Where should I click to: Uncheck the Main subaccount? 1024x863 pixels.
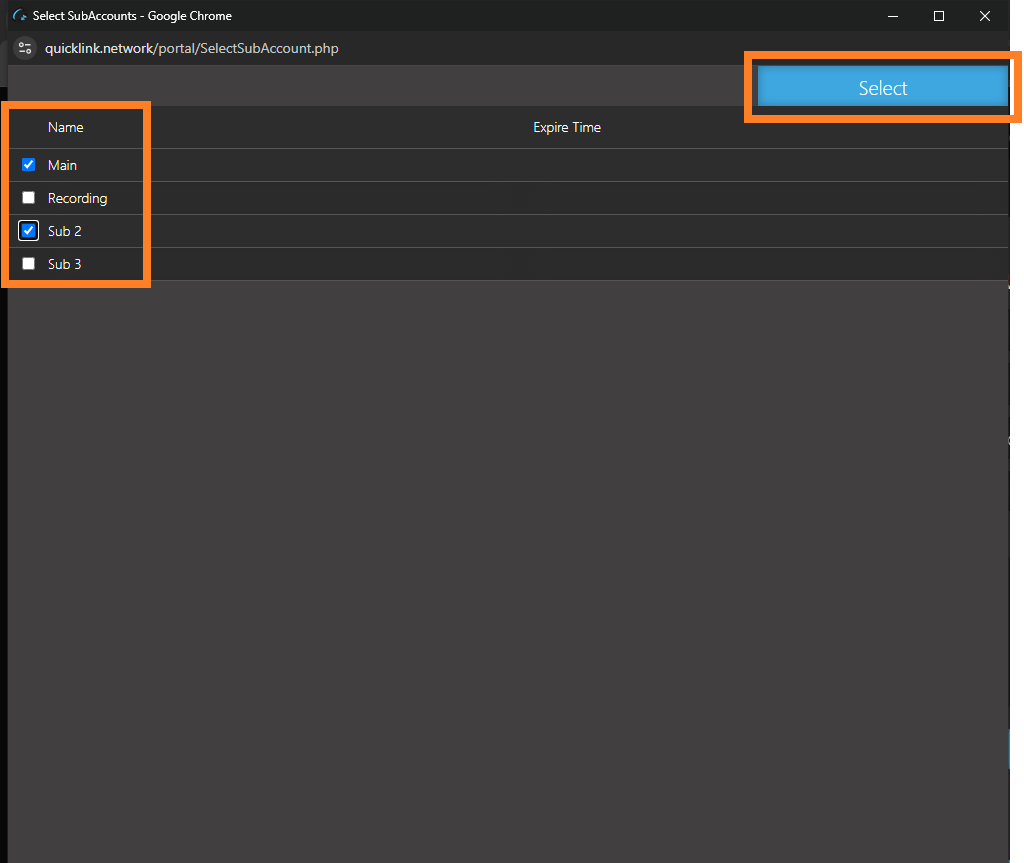point(28,164)
